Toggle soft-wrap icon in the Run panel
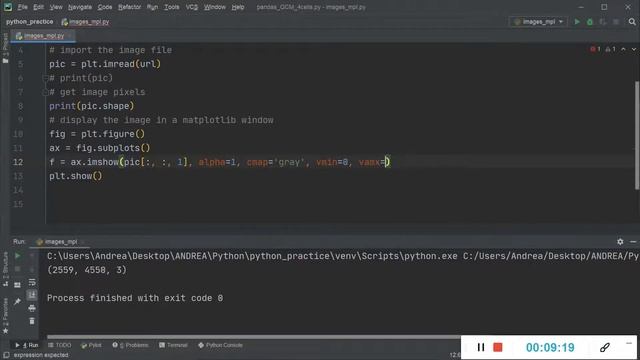Viewport: 640px width, 360px height. coord(32,282)
